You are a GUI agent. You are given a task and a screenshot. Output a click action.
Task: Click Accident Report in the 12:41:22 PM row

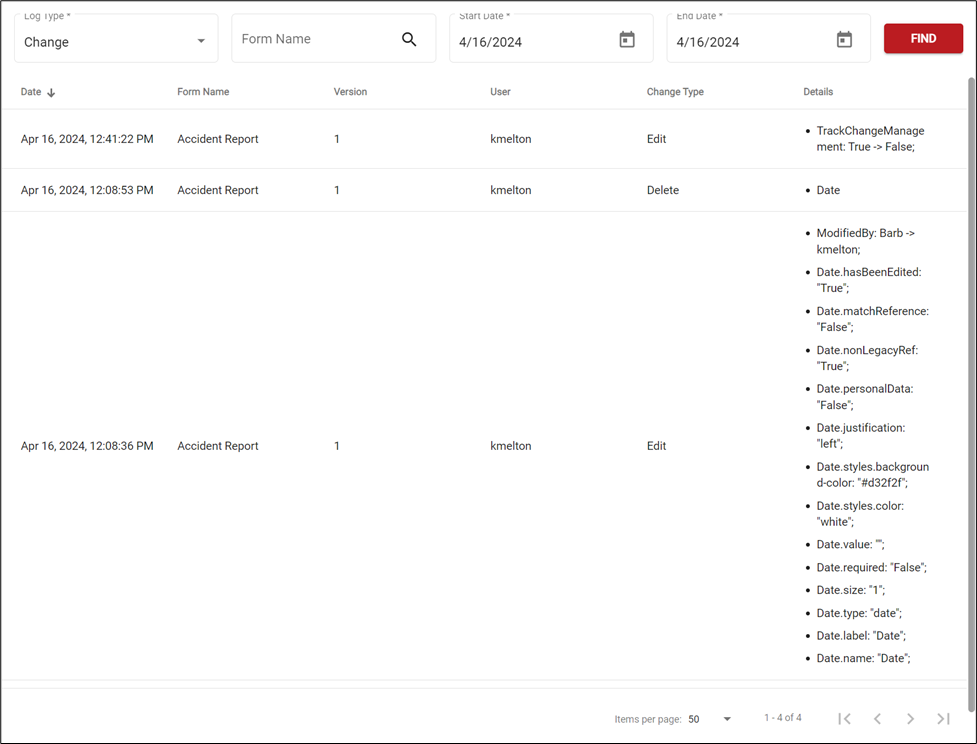[x=217, y=139]
